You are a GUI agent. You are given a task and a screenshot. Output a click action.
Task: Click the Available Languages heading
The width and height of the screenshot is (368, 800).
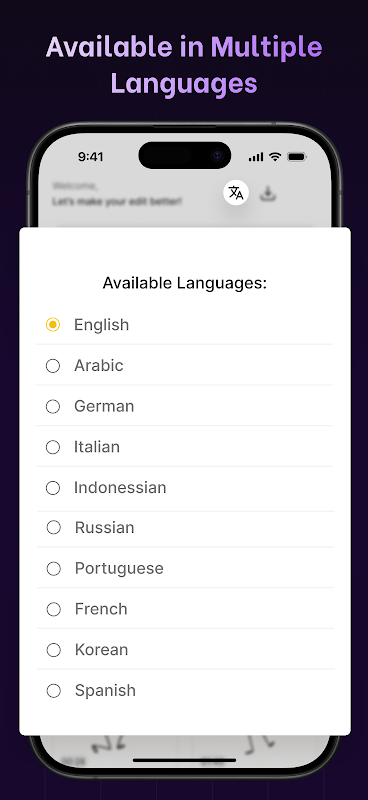click(185, 283)
